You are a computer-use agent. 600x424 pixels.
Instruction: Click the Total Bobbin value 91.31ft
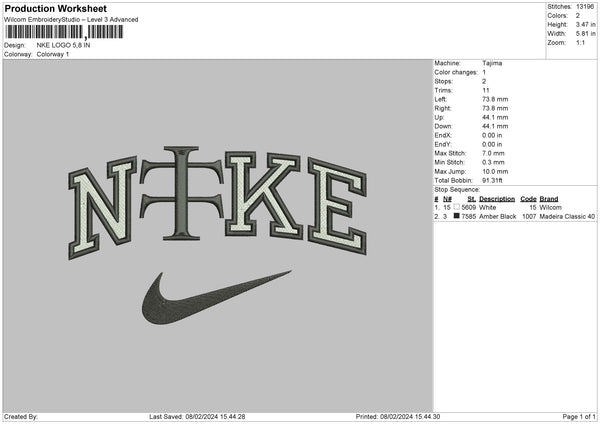492,180
